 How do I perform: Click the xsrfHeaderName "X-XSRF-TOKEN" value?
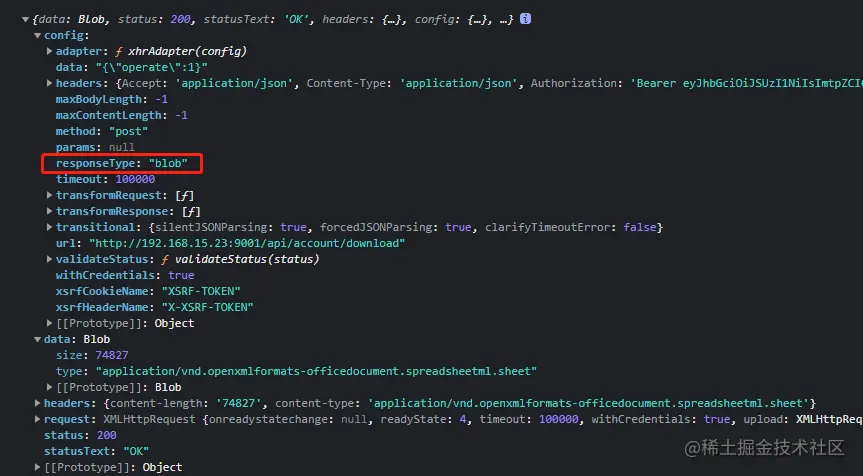207,307
